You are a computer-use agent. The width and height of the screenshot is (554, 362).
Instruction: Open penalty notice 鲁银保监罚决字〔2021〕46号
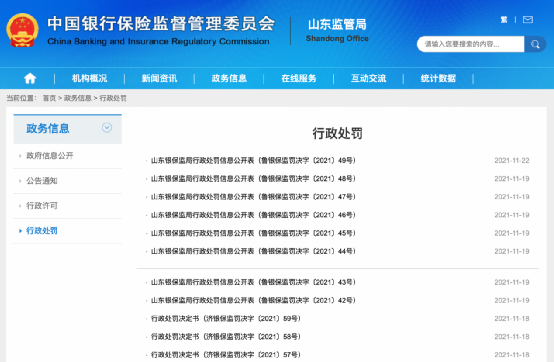pyautogui.click(x=253, y=215)
